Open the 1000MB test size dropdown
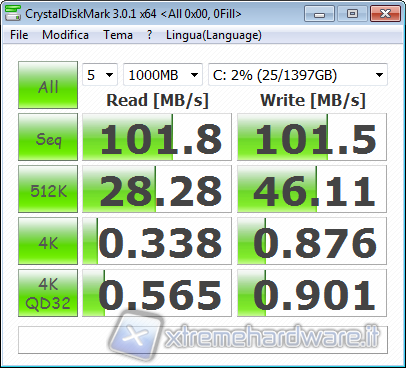This screenshot has width=406, height=368. click(x=163, y=75)
